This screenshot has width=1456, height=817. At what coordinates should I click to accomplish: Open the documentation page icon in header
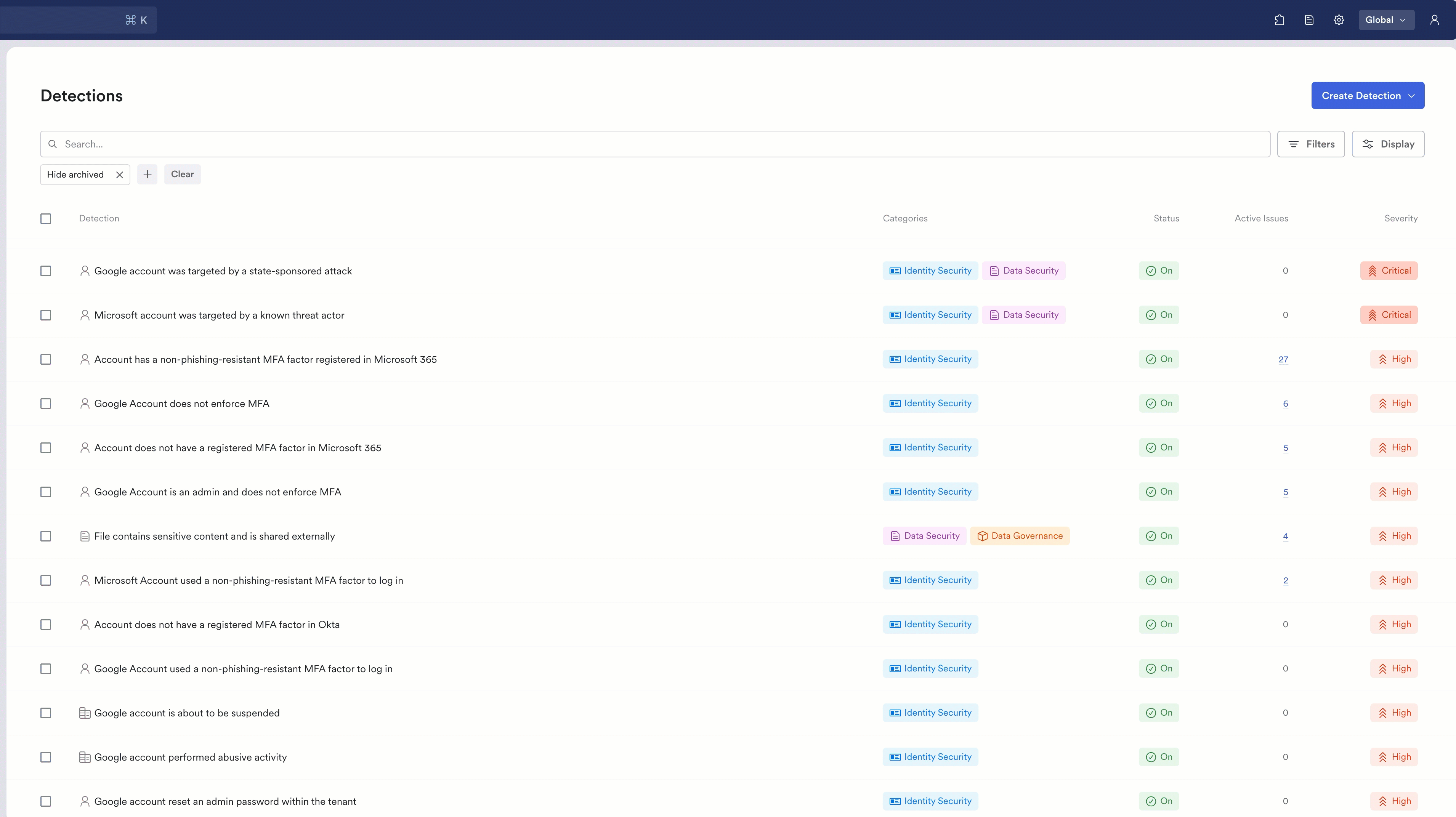(1309, 20)
